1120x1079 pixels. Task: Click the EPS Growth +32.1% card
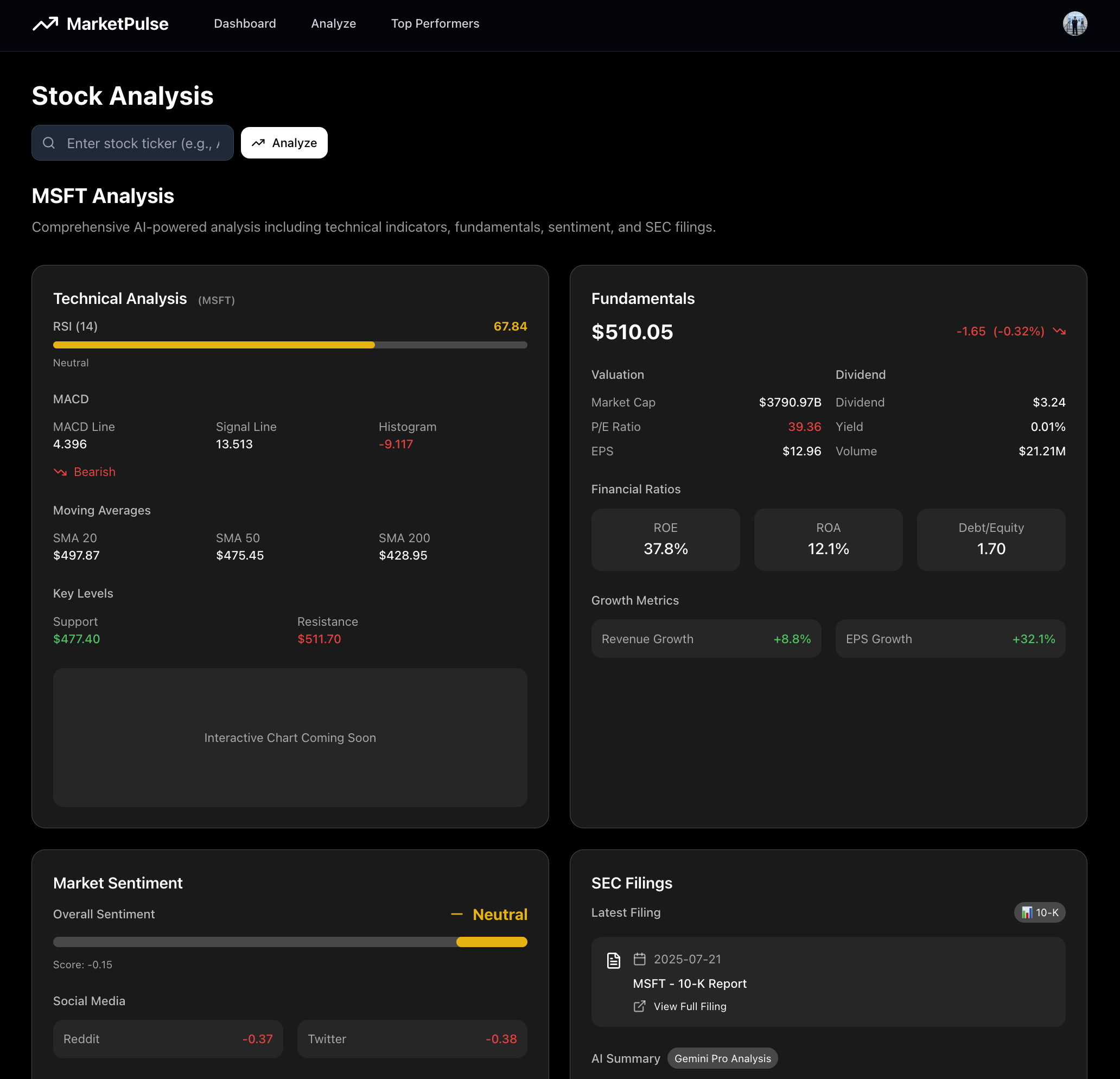(950, 638)
